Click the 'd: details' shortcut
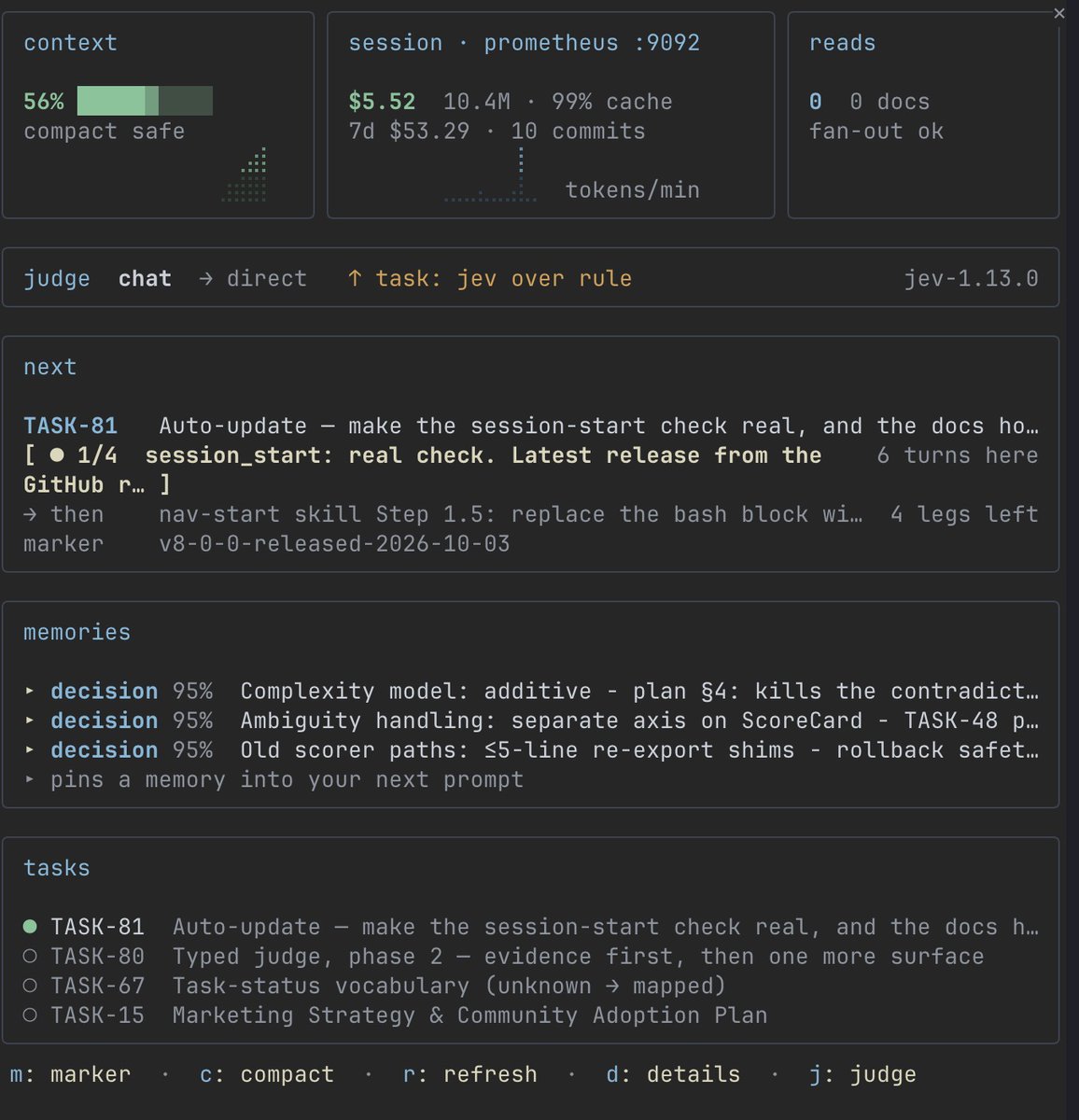Image resolution: width=1079 pixels, height=1120 pixels. tap(673, 1075)
